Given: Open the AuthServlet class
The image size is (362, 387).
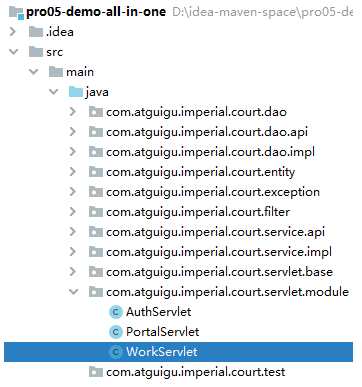Looking at the screenshot, I should pos(158,312).
